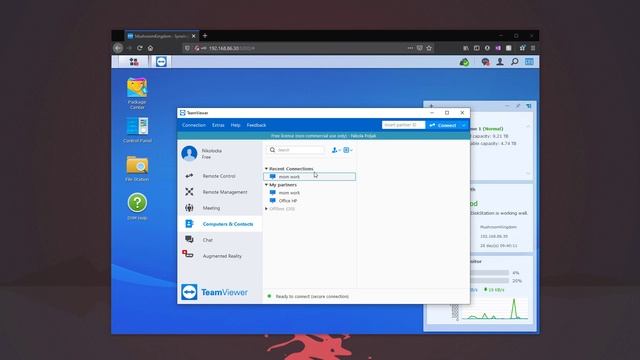Click green cloud status icon in DSM bar
640x360 pixels.
(x=464, y=62)
